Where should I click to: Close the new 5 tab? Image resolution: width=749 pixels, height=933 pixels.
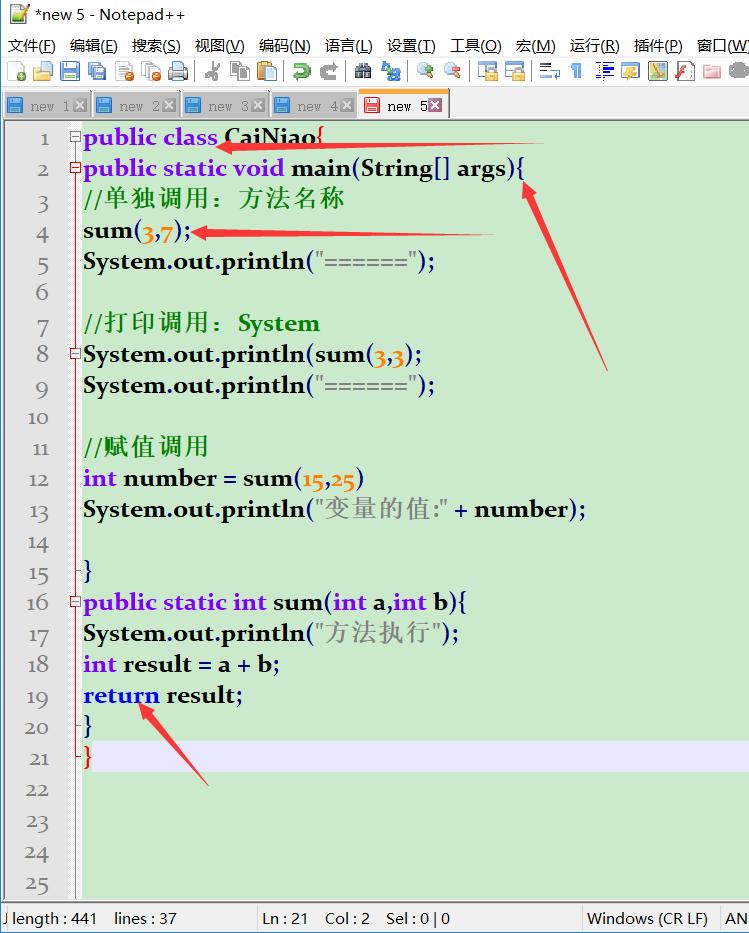point(435,105)
